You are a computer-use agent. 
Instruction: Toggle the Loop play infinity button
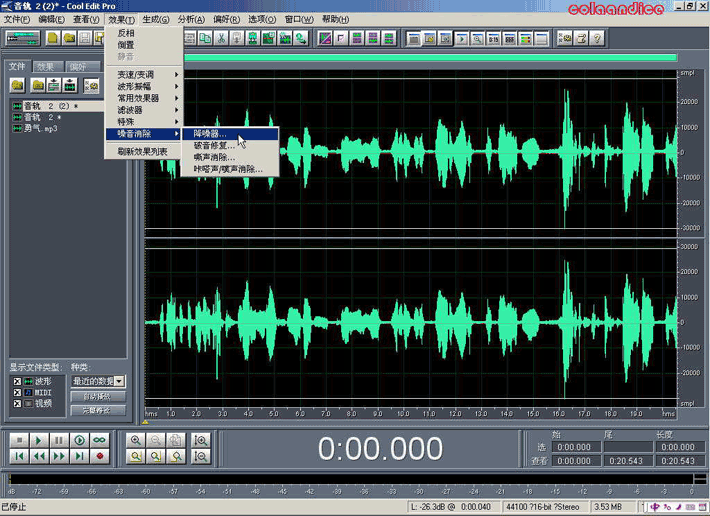click(x=100, y=440)
